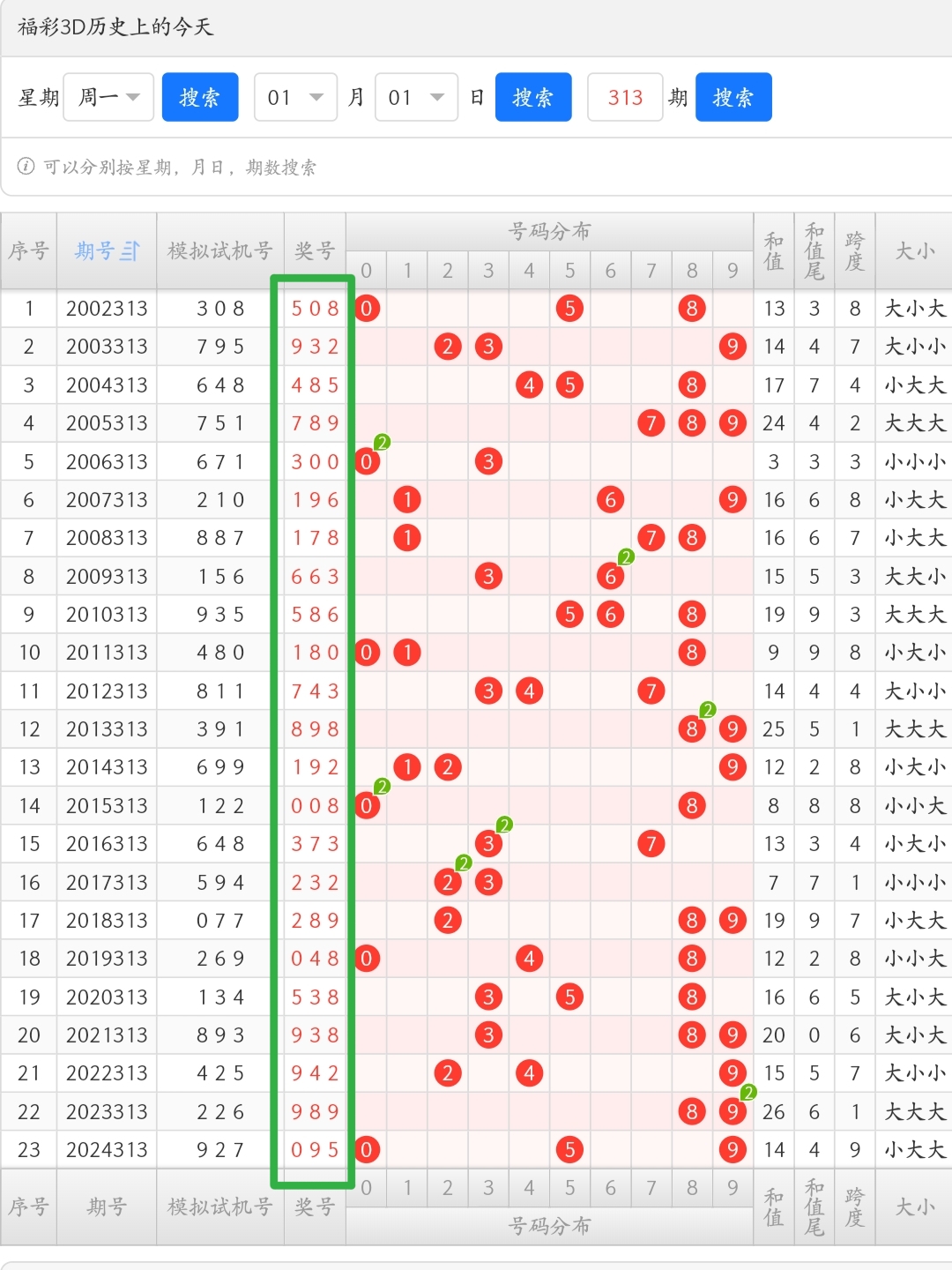The image size is (952, 1270).
Task: Open the weekday dropdown showing 周一
Action: tap(109, 97)
